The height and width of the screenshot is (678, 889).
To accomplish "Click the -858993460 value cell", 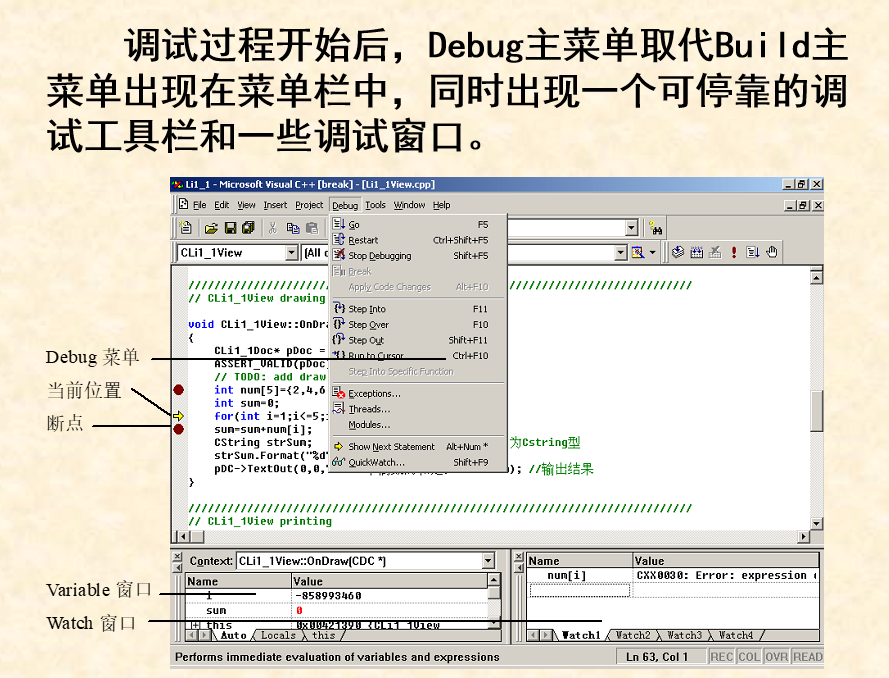I will click(x=389, y=596).
